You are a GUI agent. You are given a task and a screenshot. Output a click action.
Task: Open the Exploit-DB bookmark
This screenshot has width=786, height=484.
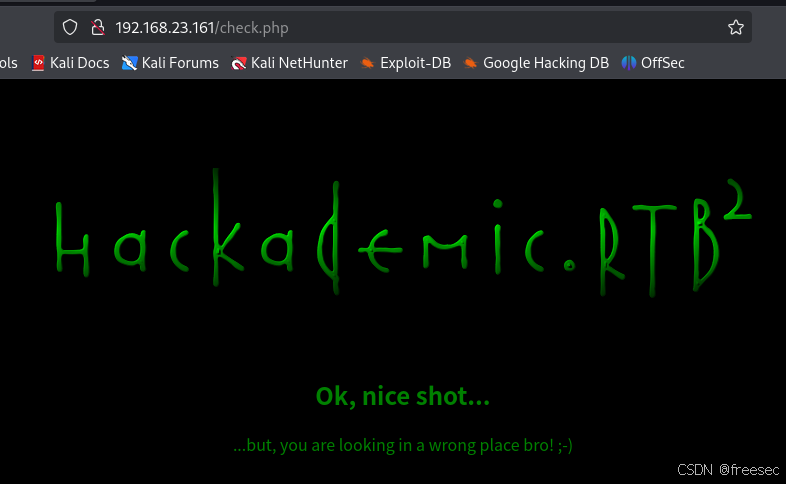click(x=406, y=63)
